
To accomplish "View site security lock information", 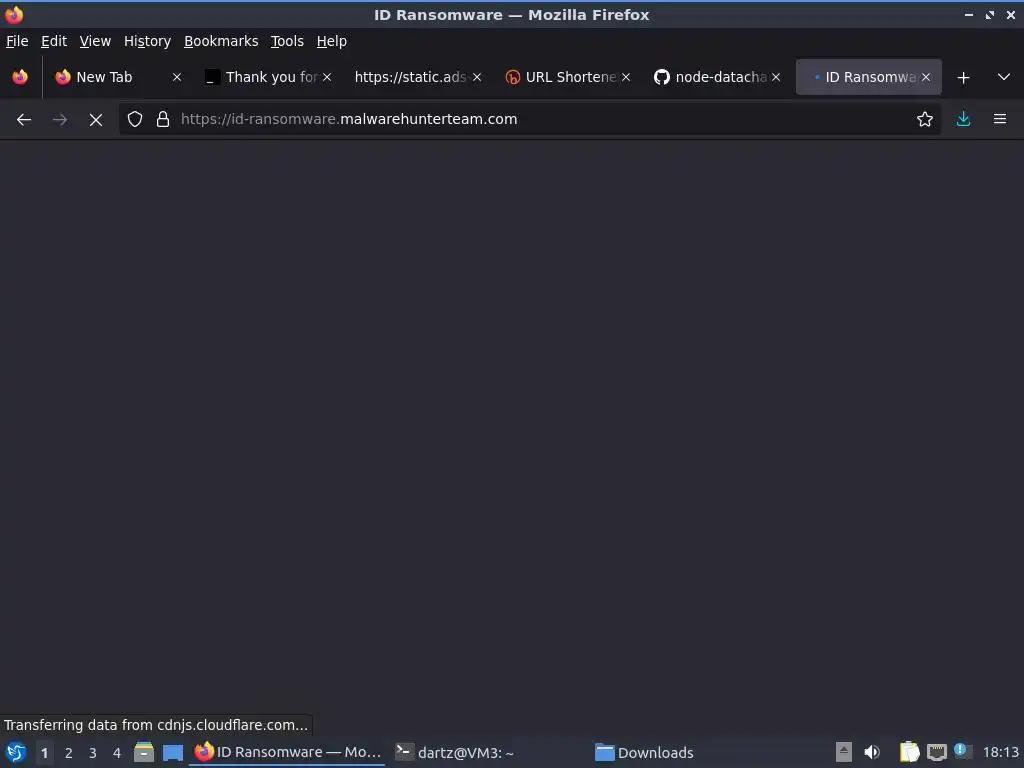I will (x=163, y=119).
